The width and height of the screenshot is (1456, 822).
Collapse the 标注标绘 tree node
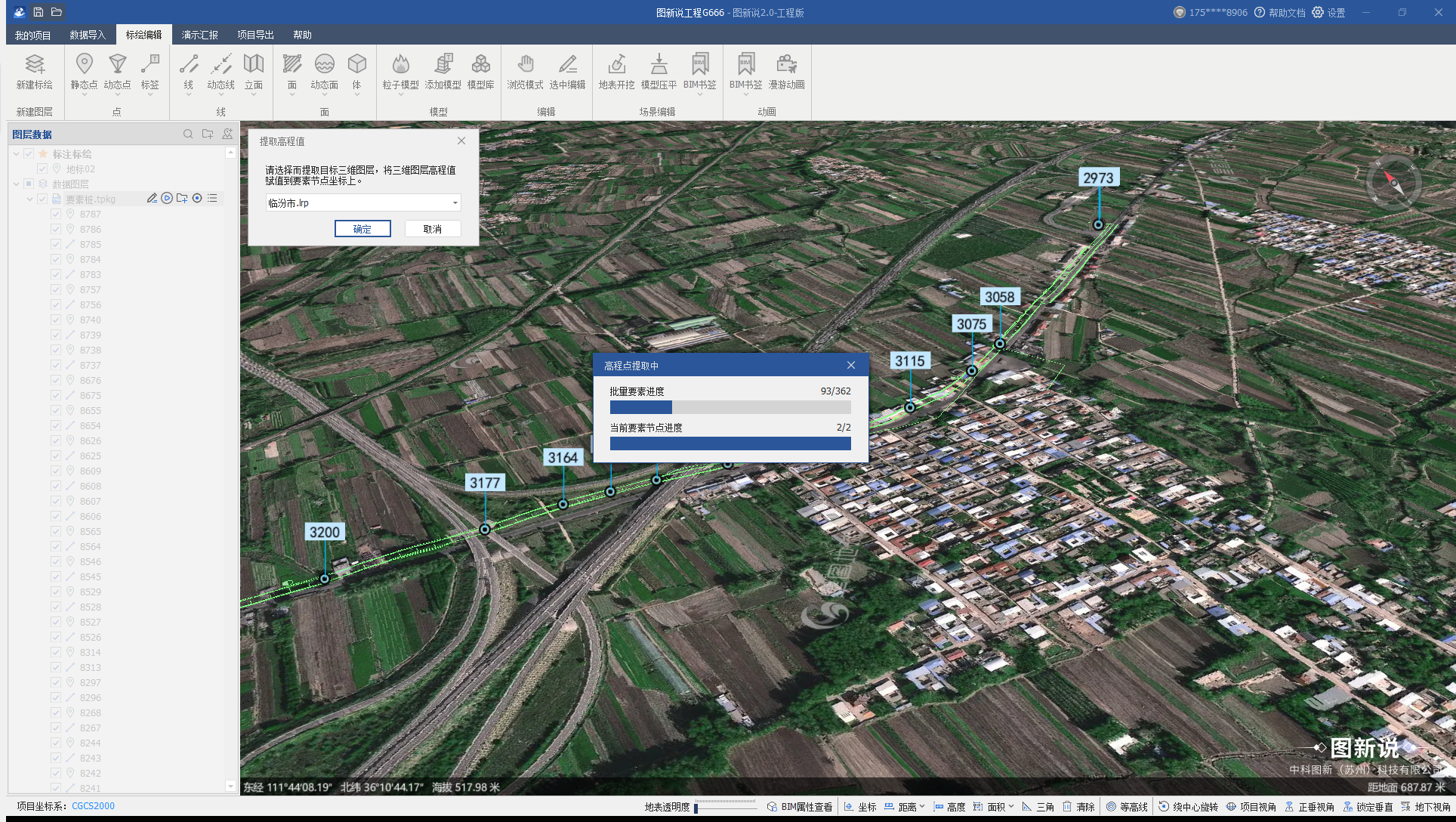16,153
